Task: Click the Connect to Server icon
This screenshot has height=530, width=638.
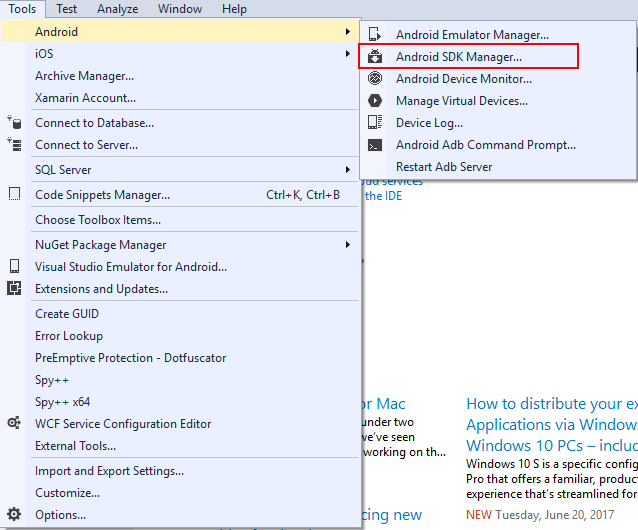Action: tap(14, 144)
